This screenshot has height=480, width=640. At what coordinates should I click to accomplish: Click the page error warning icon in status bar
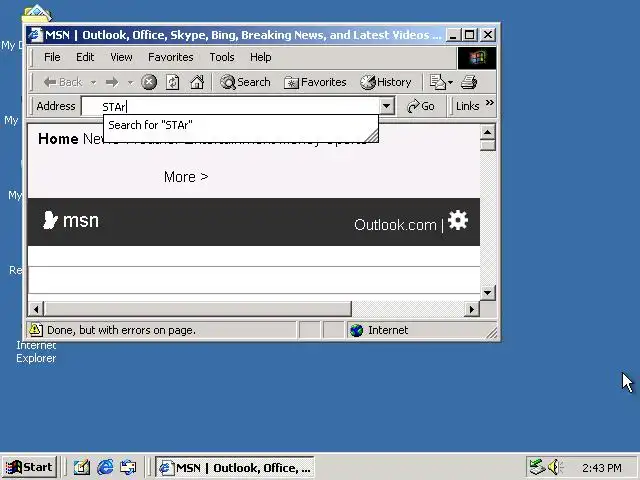36,330
